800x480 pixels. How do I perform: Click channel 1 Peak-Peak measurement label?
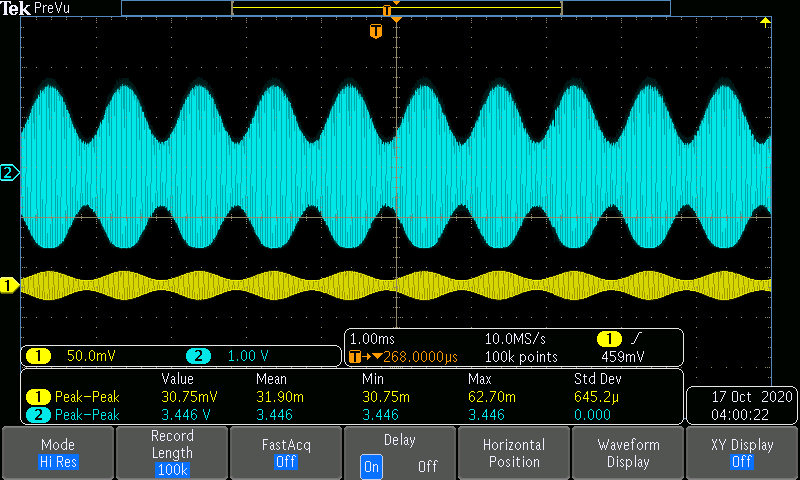pyautogui.click(x=87, y=397)
